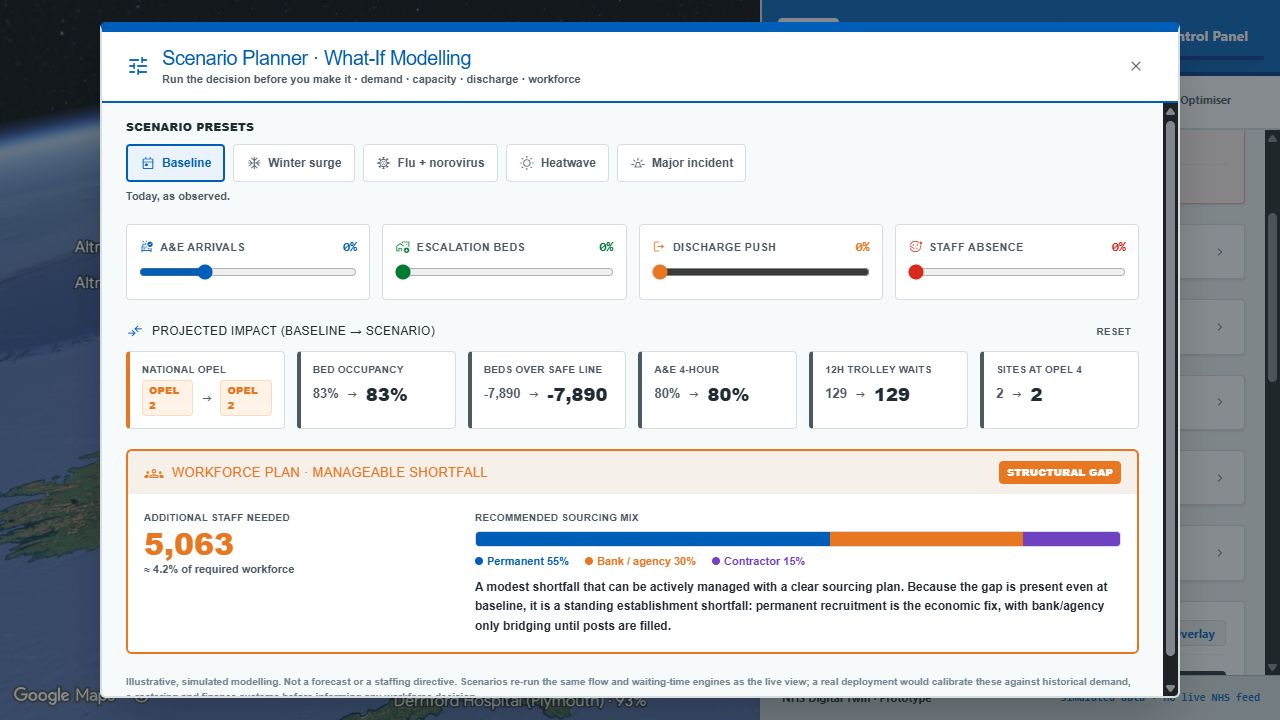Image resolution: width=1280 pixels, height=720 pixels.
Task: Click the sun icon on Heatwave preset
Action: [527, 163]
